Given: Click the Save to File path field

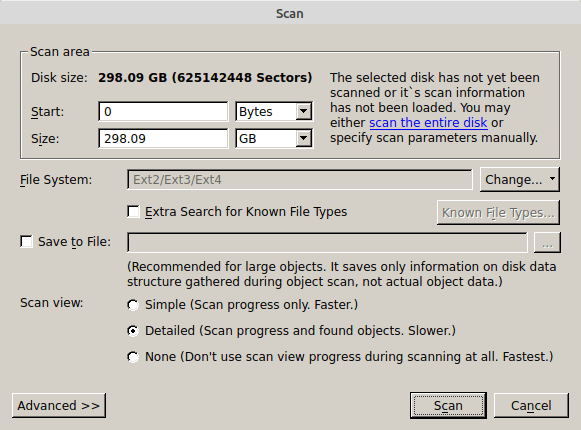Looking at the screenshot, I should pyautogui.click(x=327, y=242).
